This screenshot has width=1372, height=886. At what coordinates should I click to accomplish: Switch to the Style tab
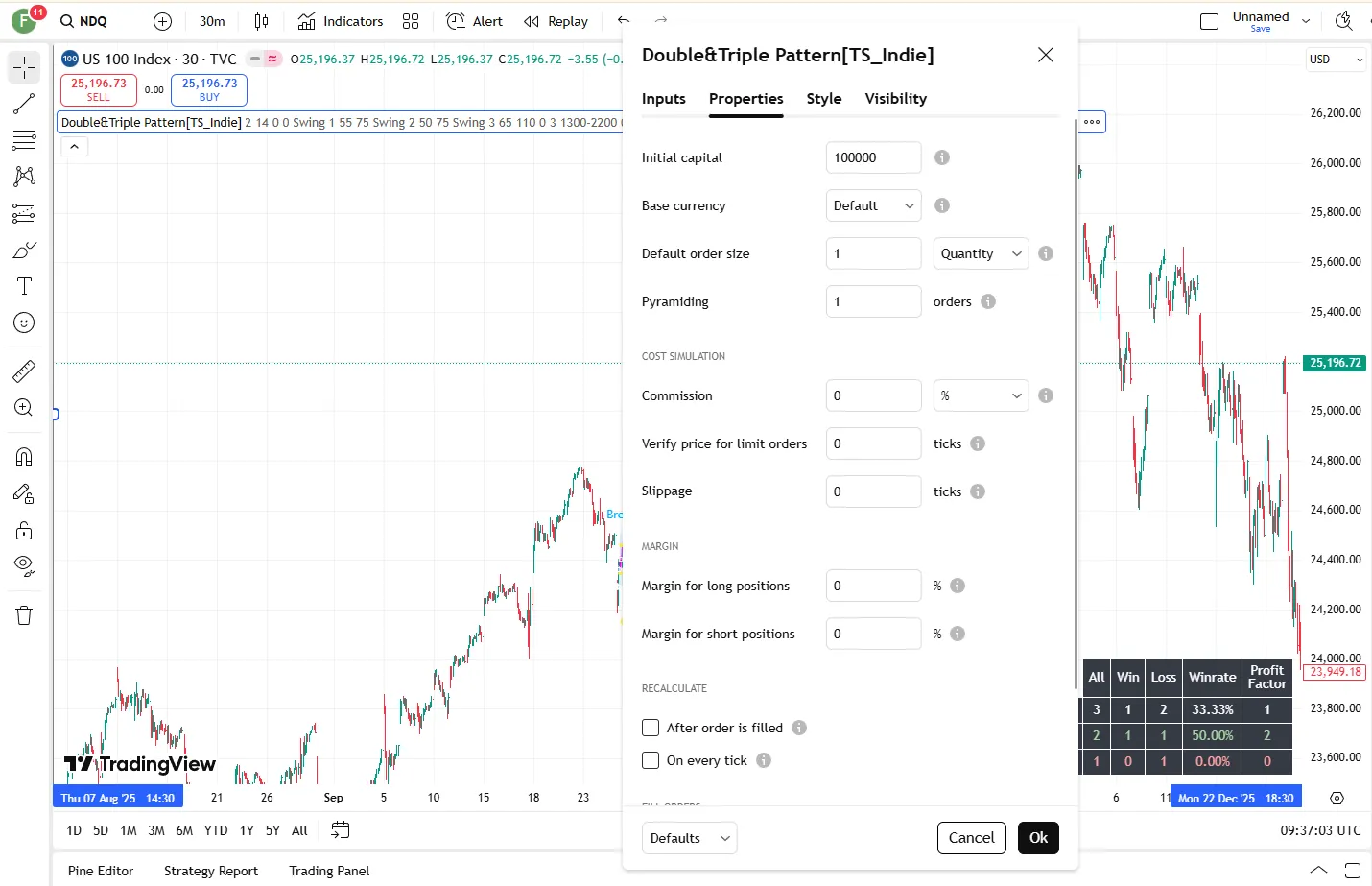823,99
